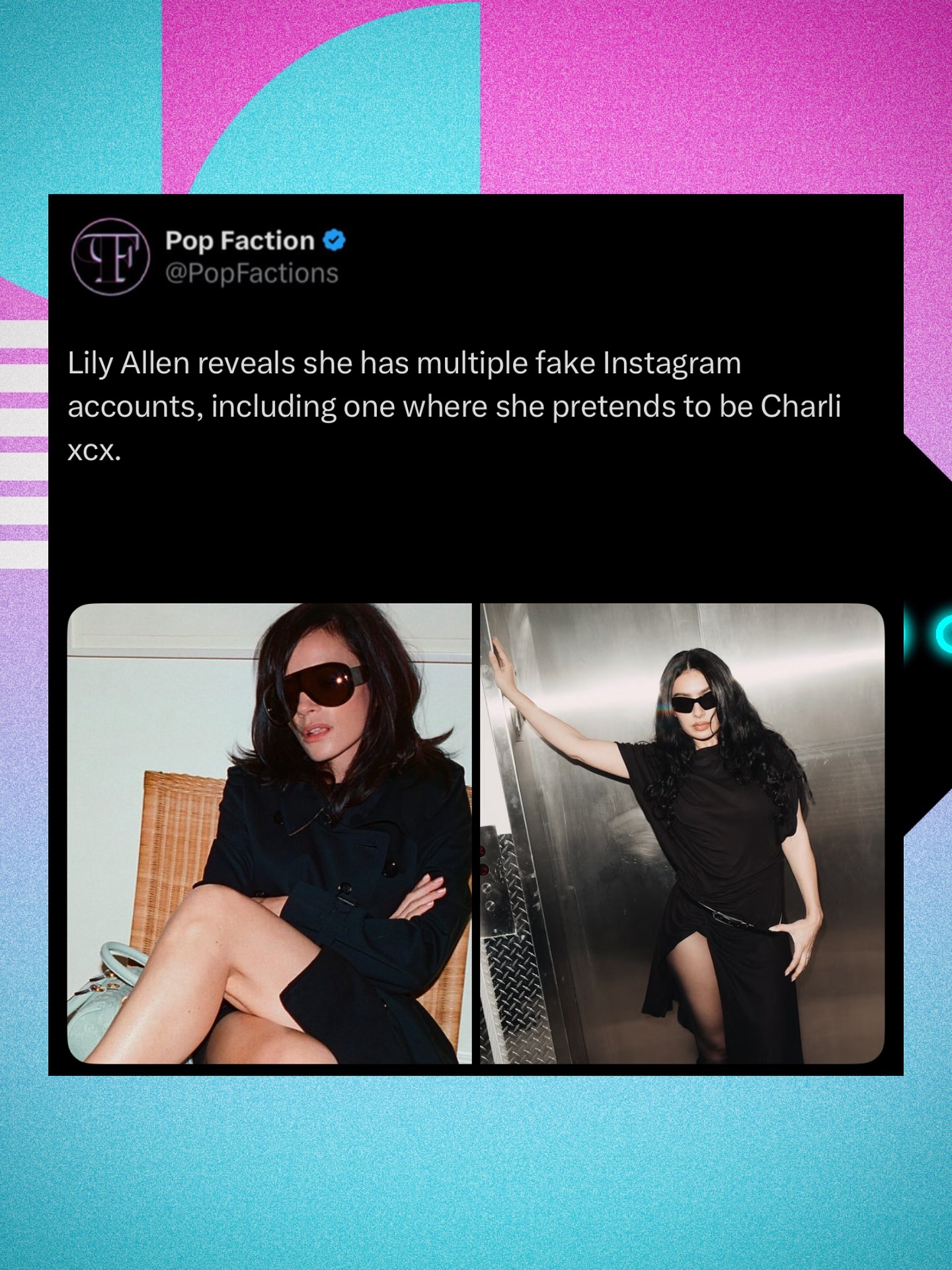Click the black arrow notch beside the card
Screen dimensions: 952x1270
click(928, 635)
